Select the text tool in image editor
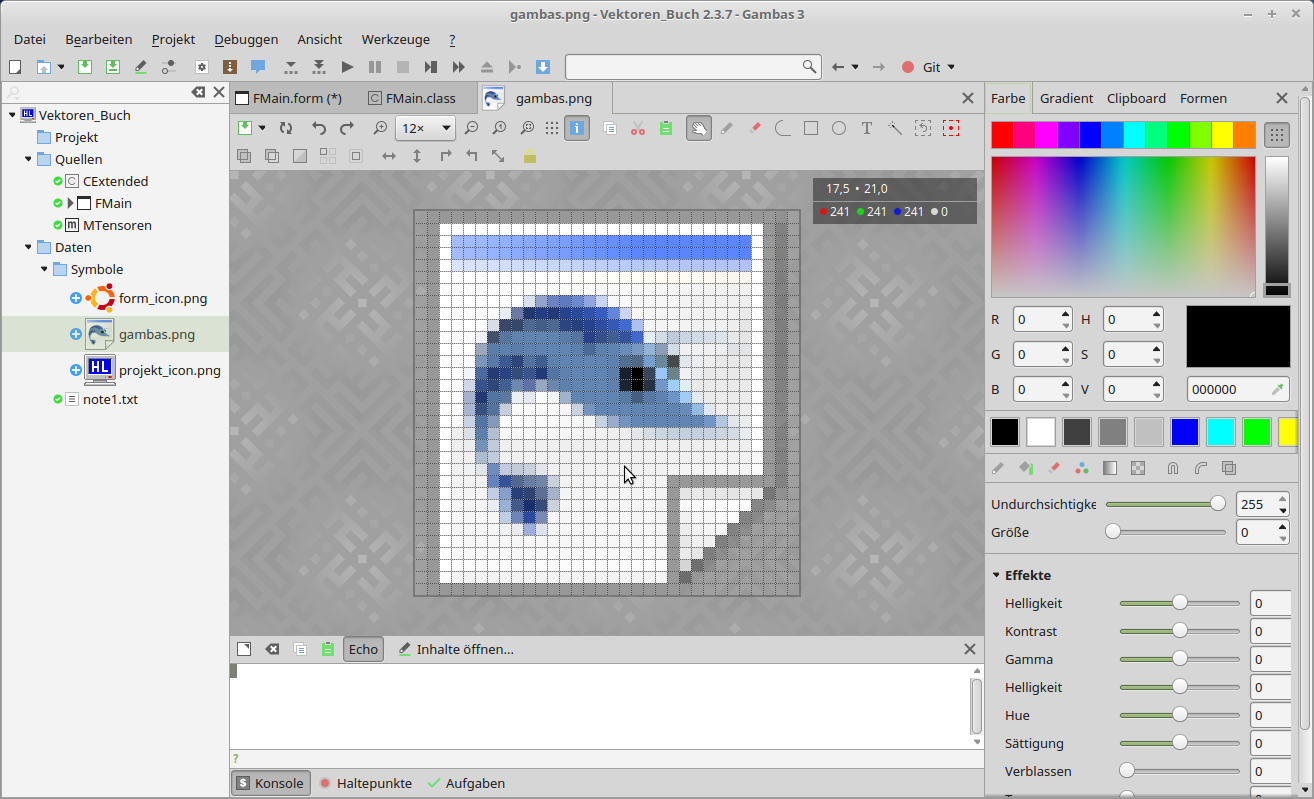 click(867, 128)
